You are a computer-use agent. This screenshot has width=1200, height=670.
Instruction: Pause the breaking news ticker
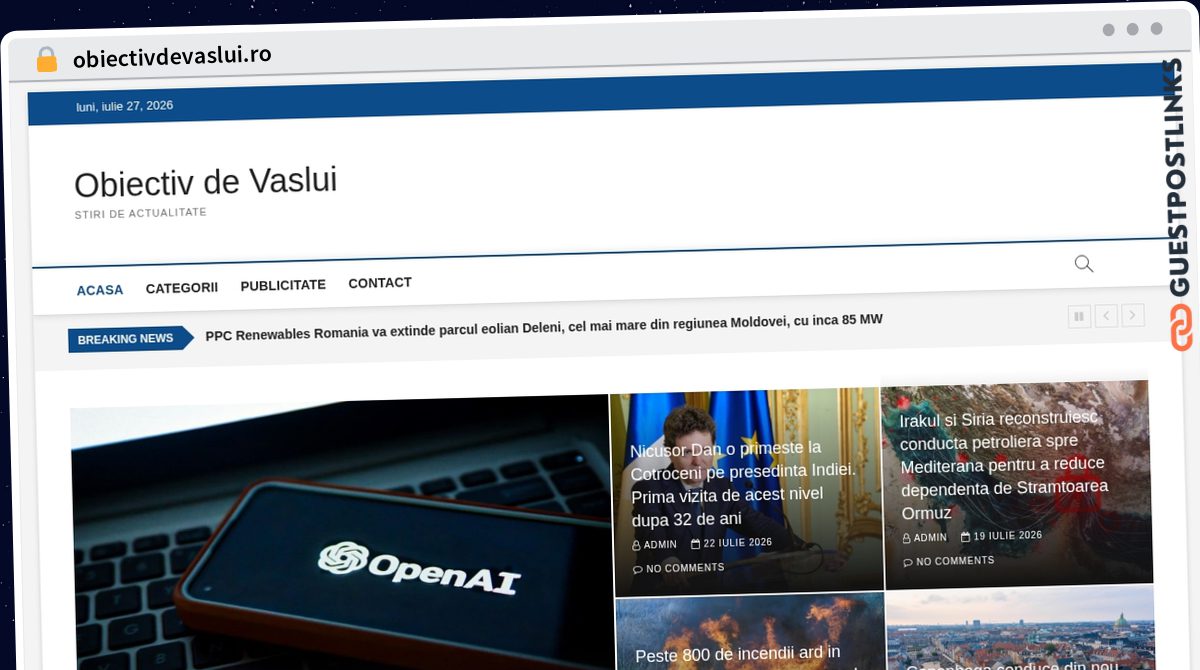pos(1079,316)
